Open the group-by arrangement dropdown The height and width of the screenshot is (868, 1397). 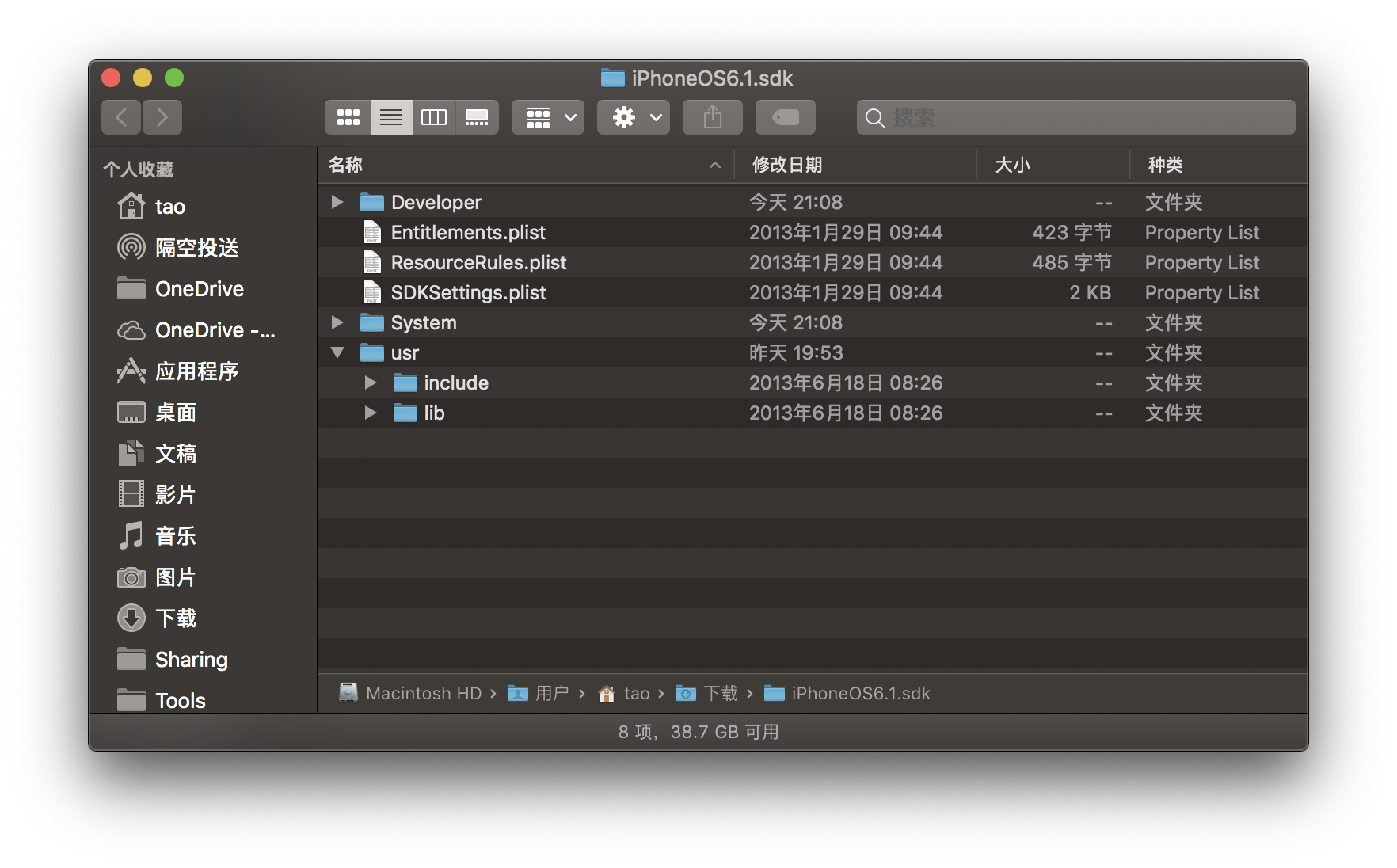point(548,117)
